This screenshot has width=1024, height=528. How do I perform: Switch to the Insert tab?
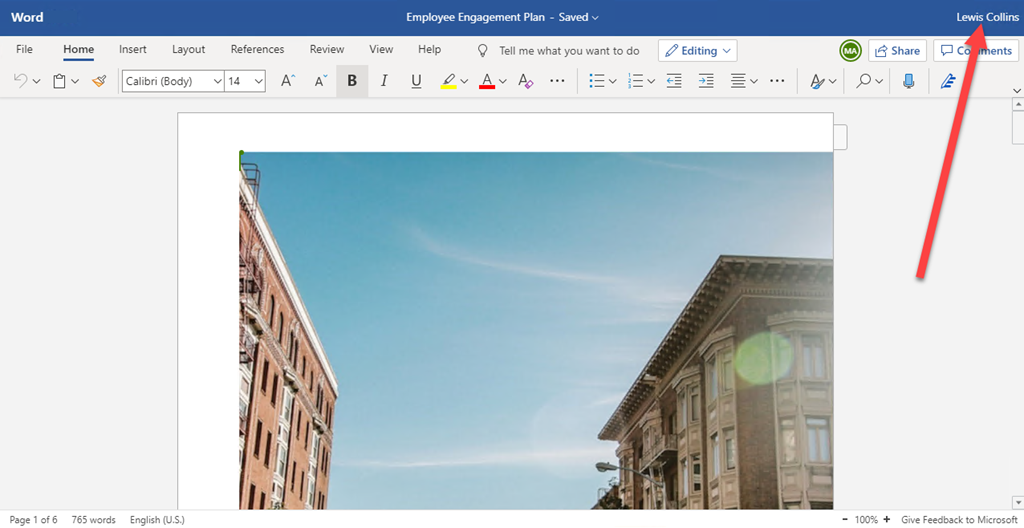(x=133, y=50)
